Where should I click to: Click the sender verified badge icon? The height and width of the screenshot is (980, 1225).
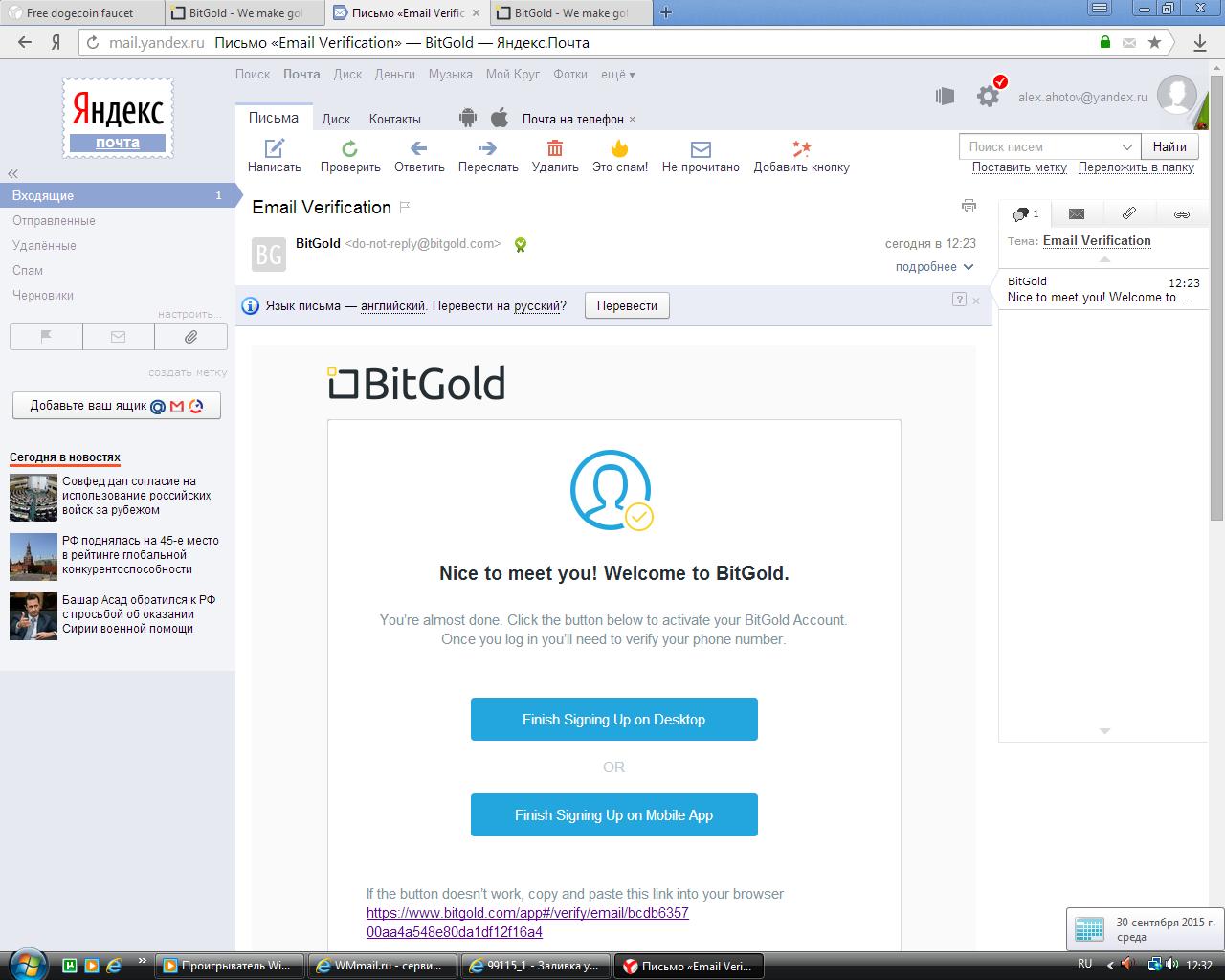pos(520,245)
